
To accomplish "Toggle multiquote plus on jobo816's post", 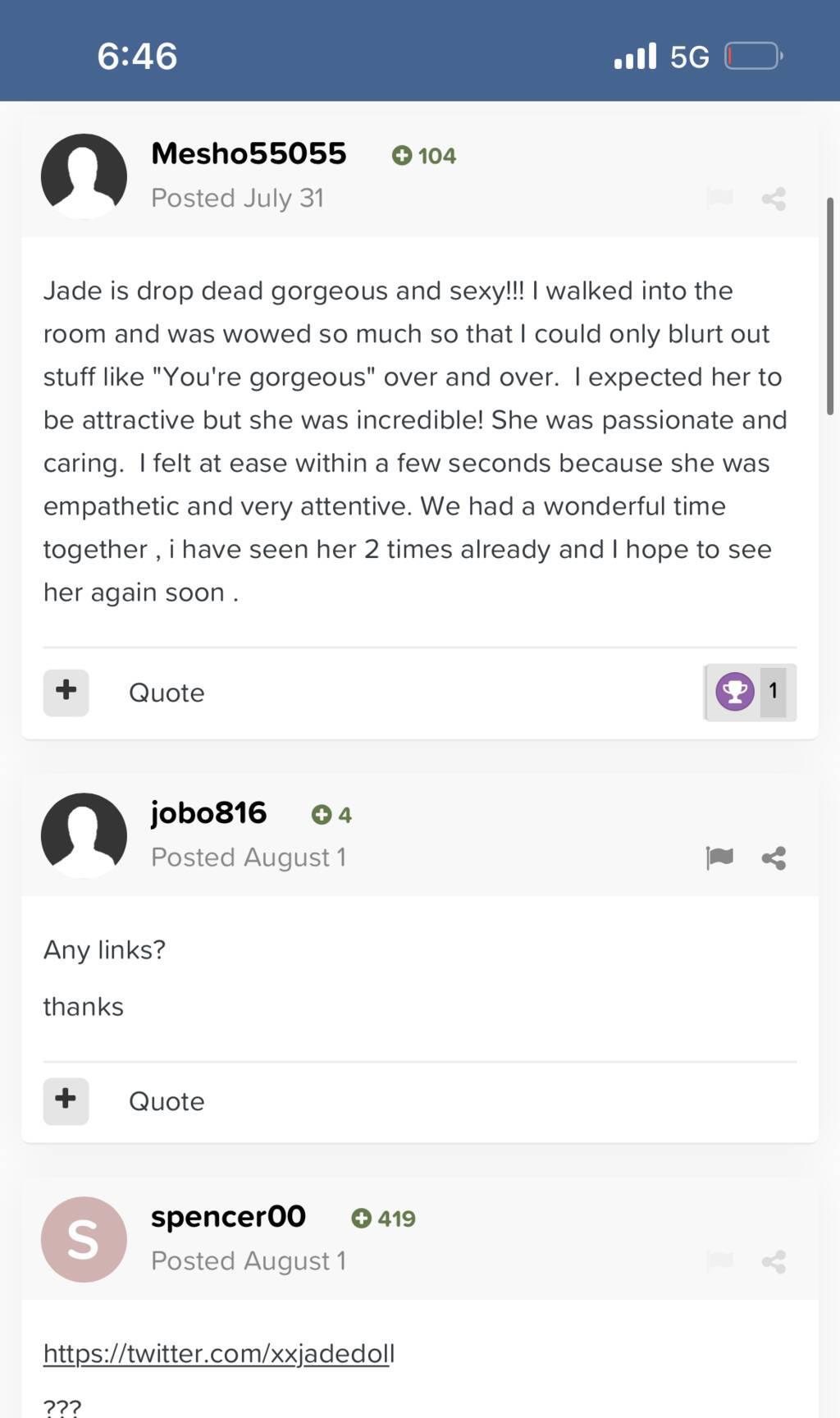I will click(x=66, y=1100).
